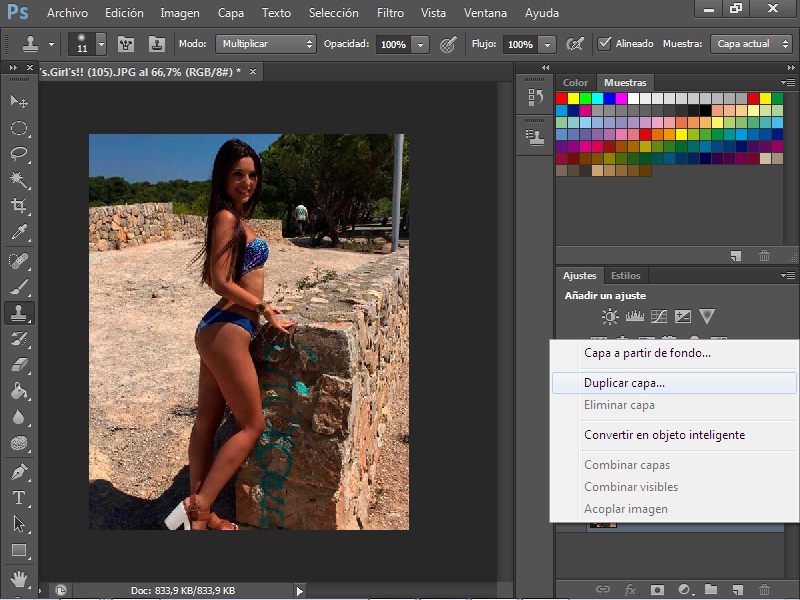Select the Eyedropper tool
800x600 pixels.
tap(19, 232)
